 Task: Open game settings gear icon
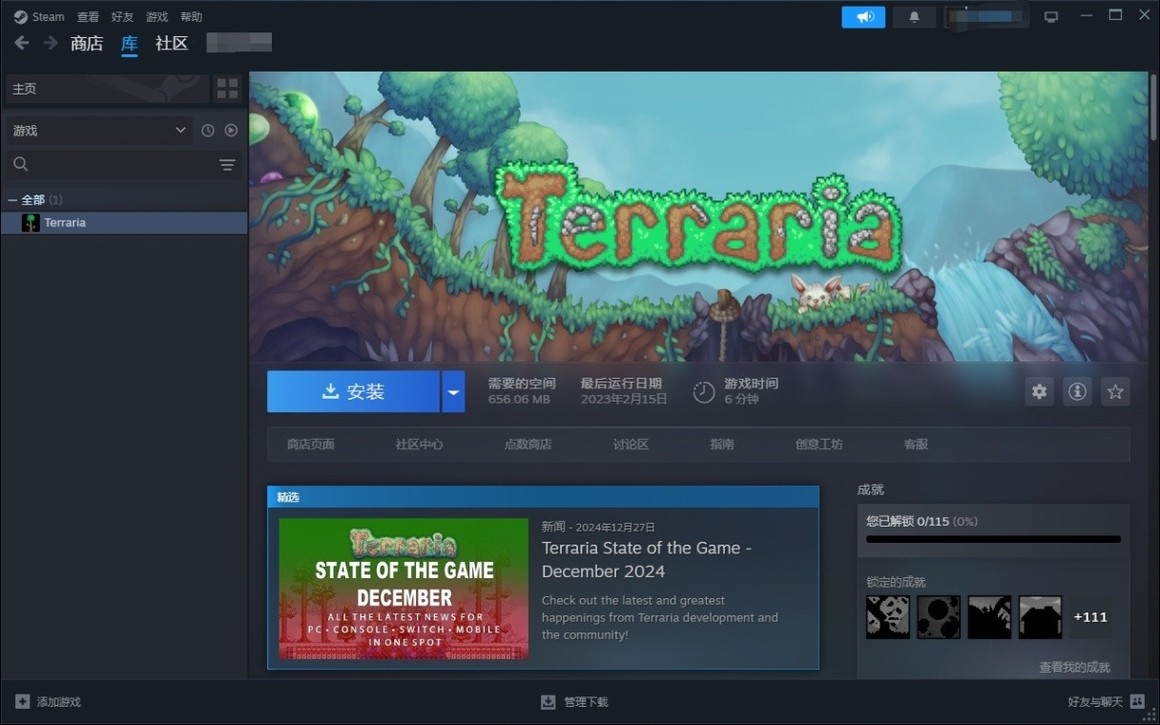tap(1039, 391)
